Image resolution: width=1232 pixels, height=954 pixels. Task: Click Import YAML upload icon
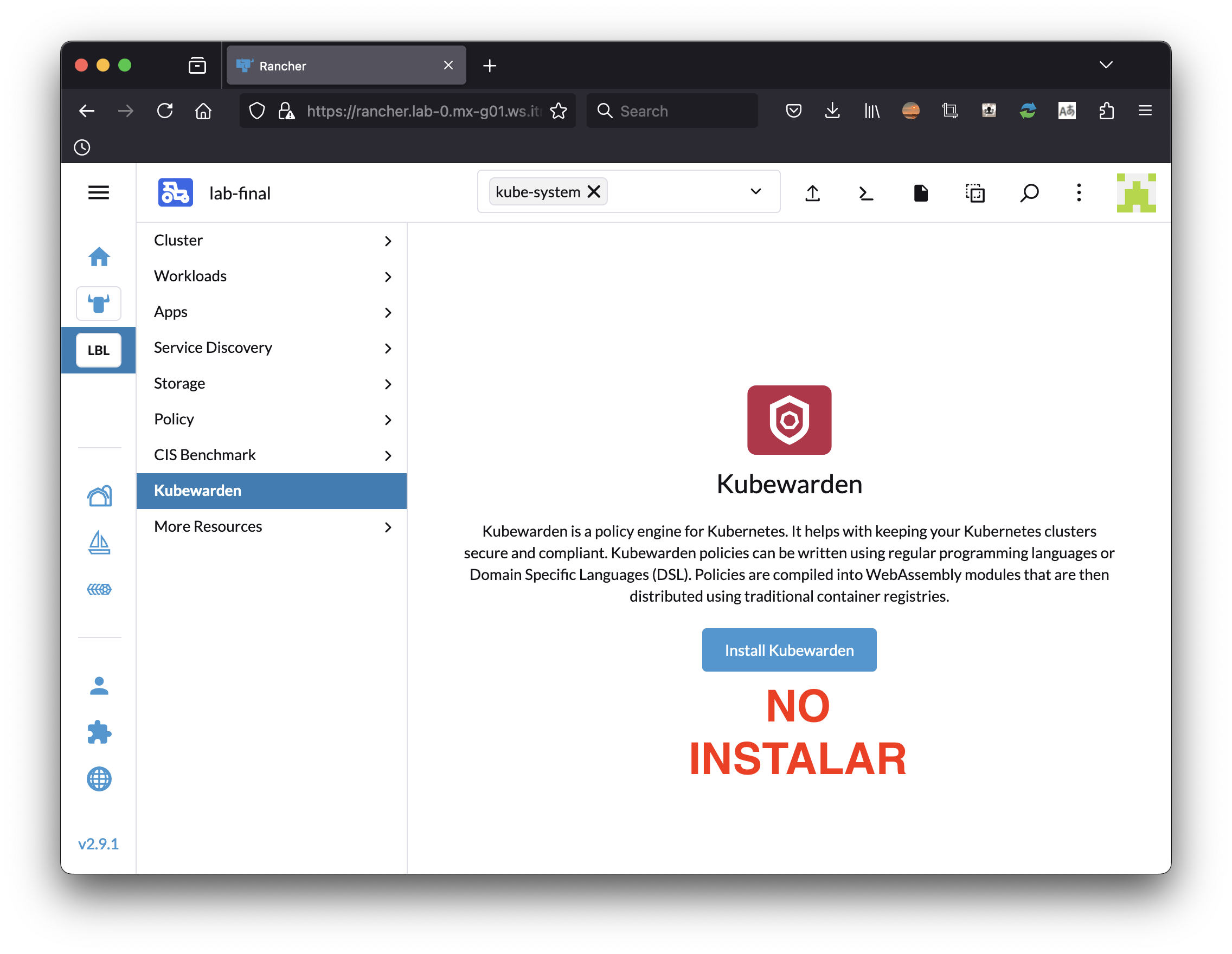[812, 193]
